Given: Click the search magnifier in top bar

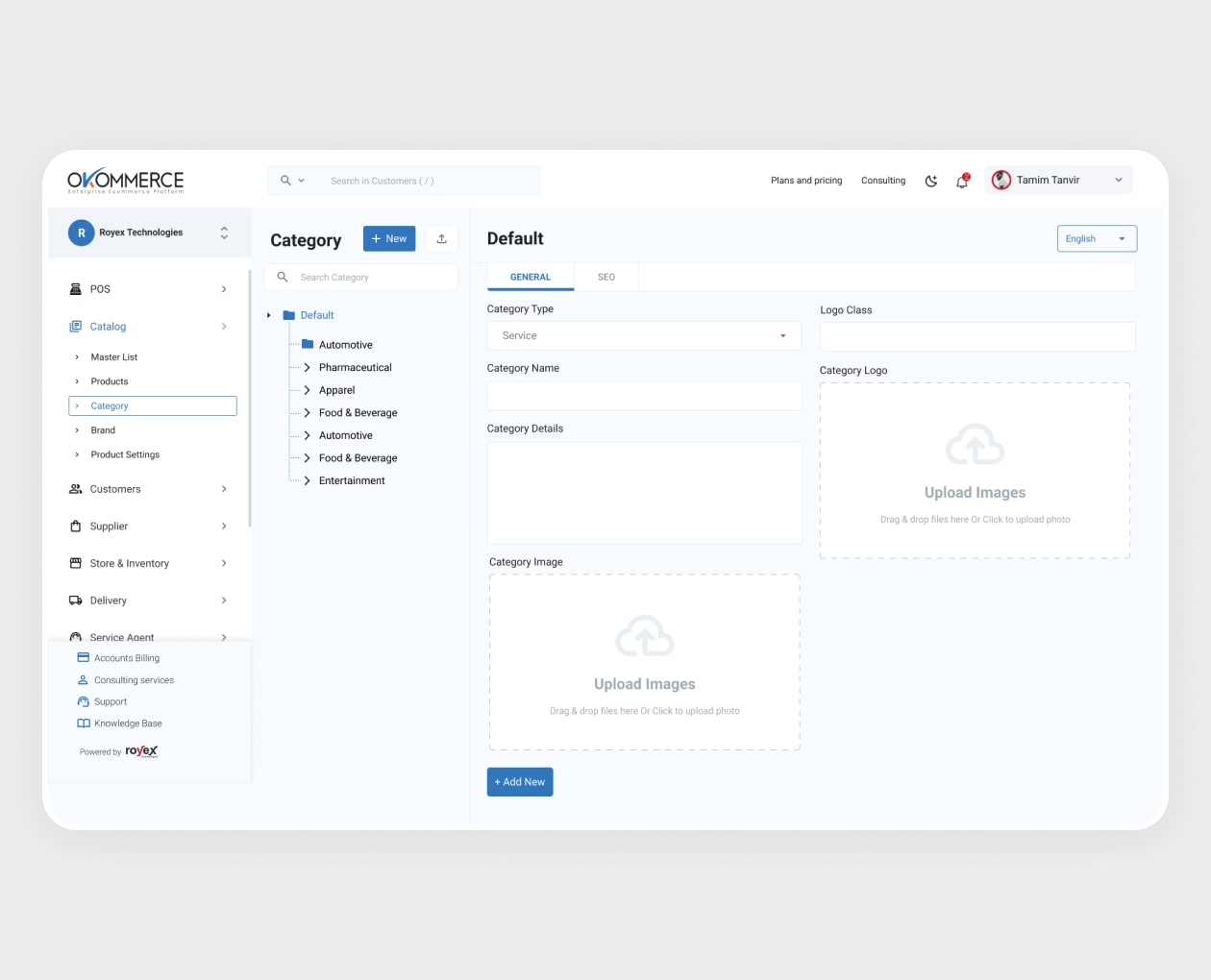Looking at the screenshot, I should point(285,181).
